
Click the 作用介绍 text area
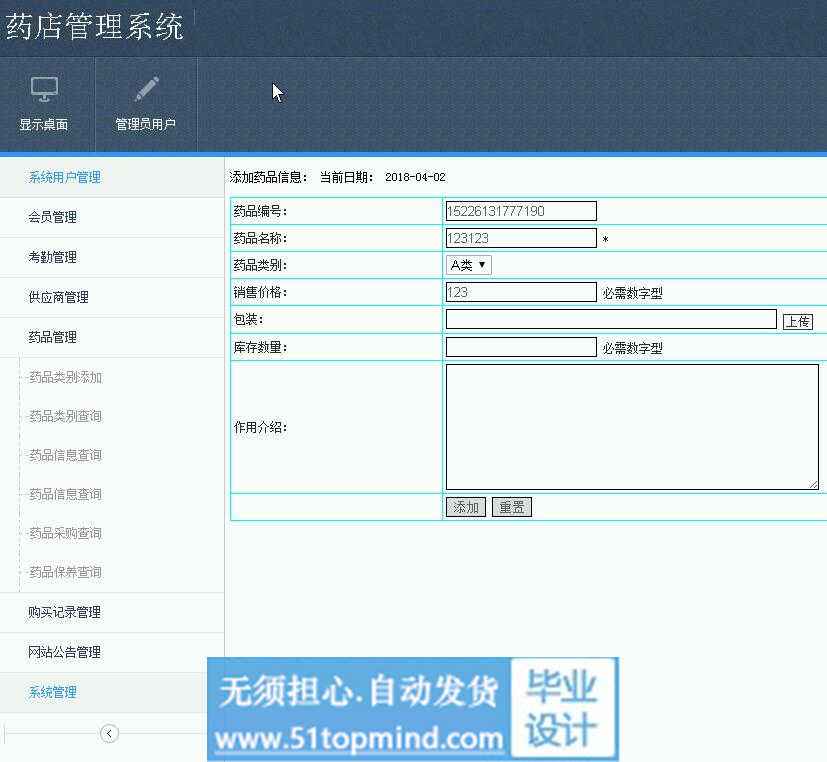(x=632, y=427)
